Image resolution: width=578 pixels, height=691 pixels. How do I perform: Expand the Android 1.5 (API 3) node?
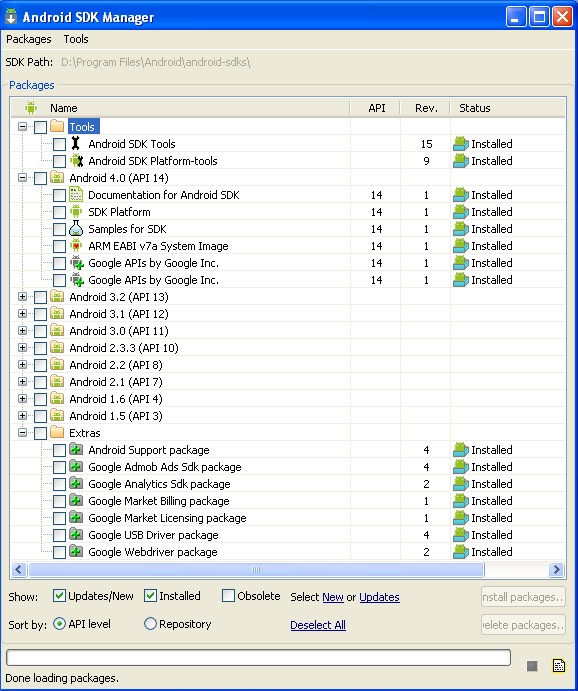(22, 416)
